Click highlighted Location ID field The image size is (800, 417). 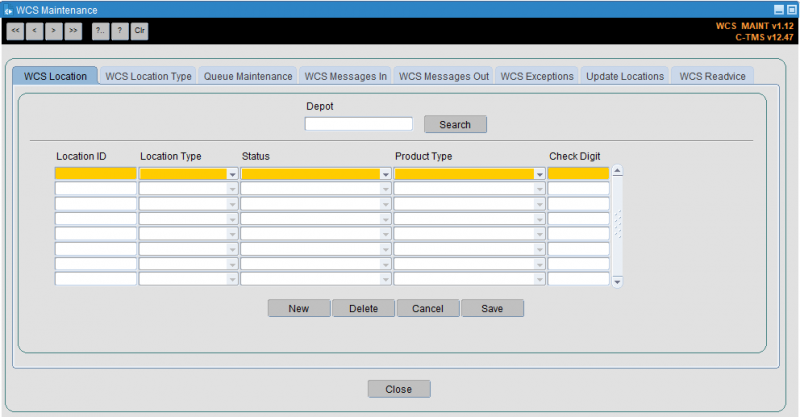click(95, 174)
